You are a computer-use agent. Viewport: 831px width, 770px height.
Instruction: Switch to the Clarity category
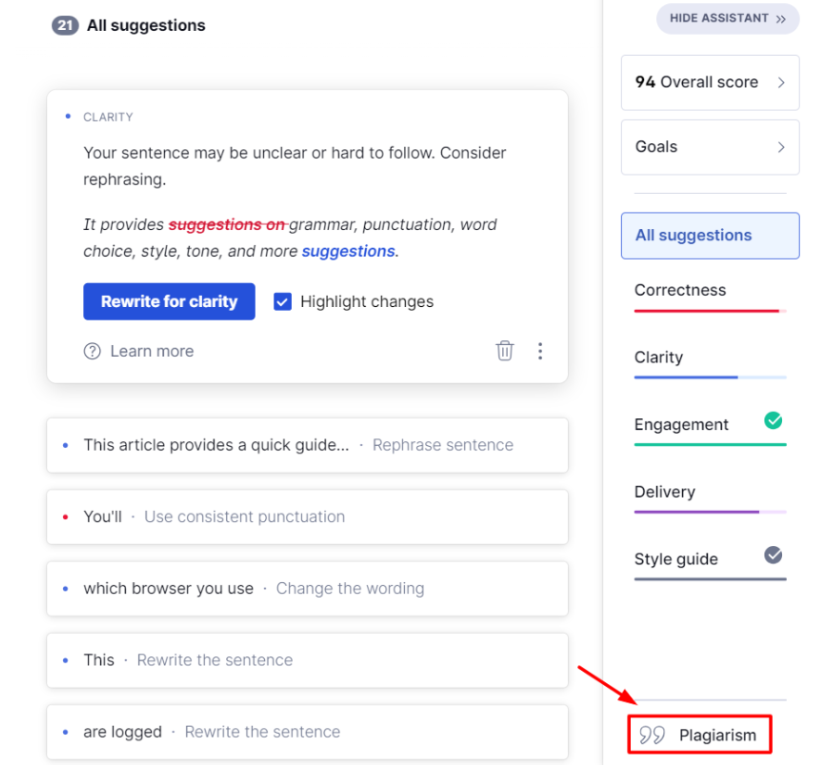(x=710, y=364)
